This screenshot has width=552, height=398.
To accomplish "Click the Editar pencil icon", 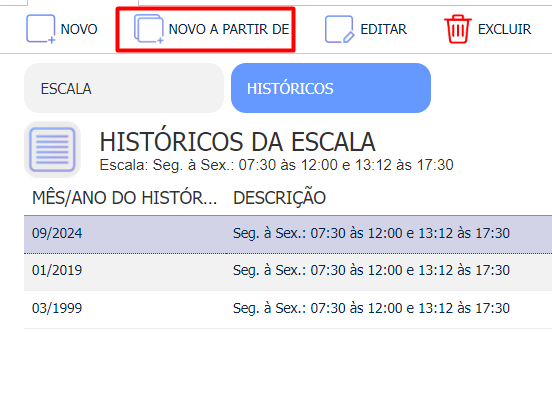I will pos(339,29).
